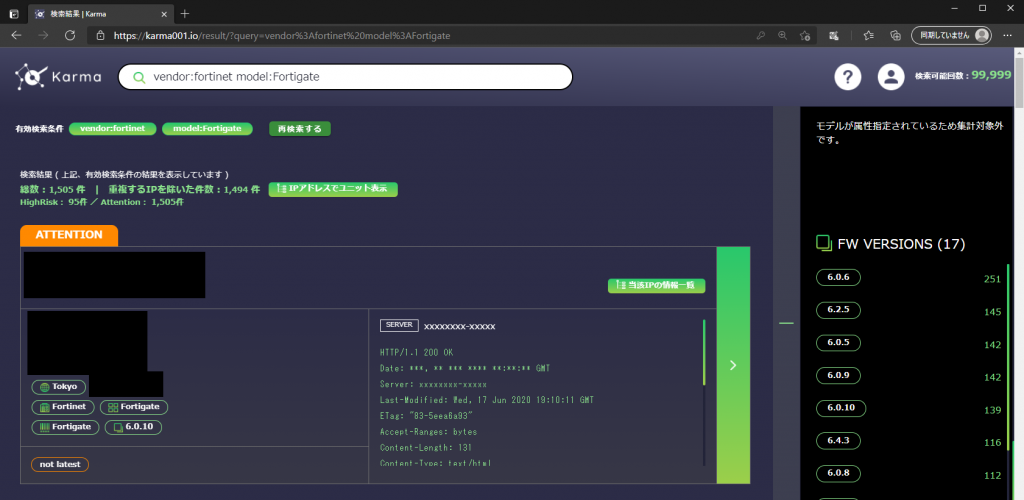Viewport: 1024px width, 500px height.
Task: Click the Karma logo
Action: [58, 77]
